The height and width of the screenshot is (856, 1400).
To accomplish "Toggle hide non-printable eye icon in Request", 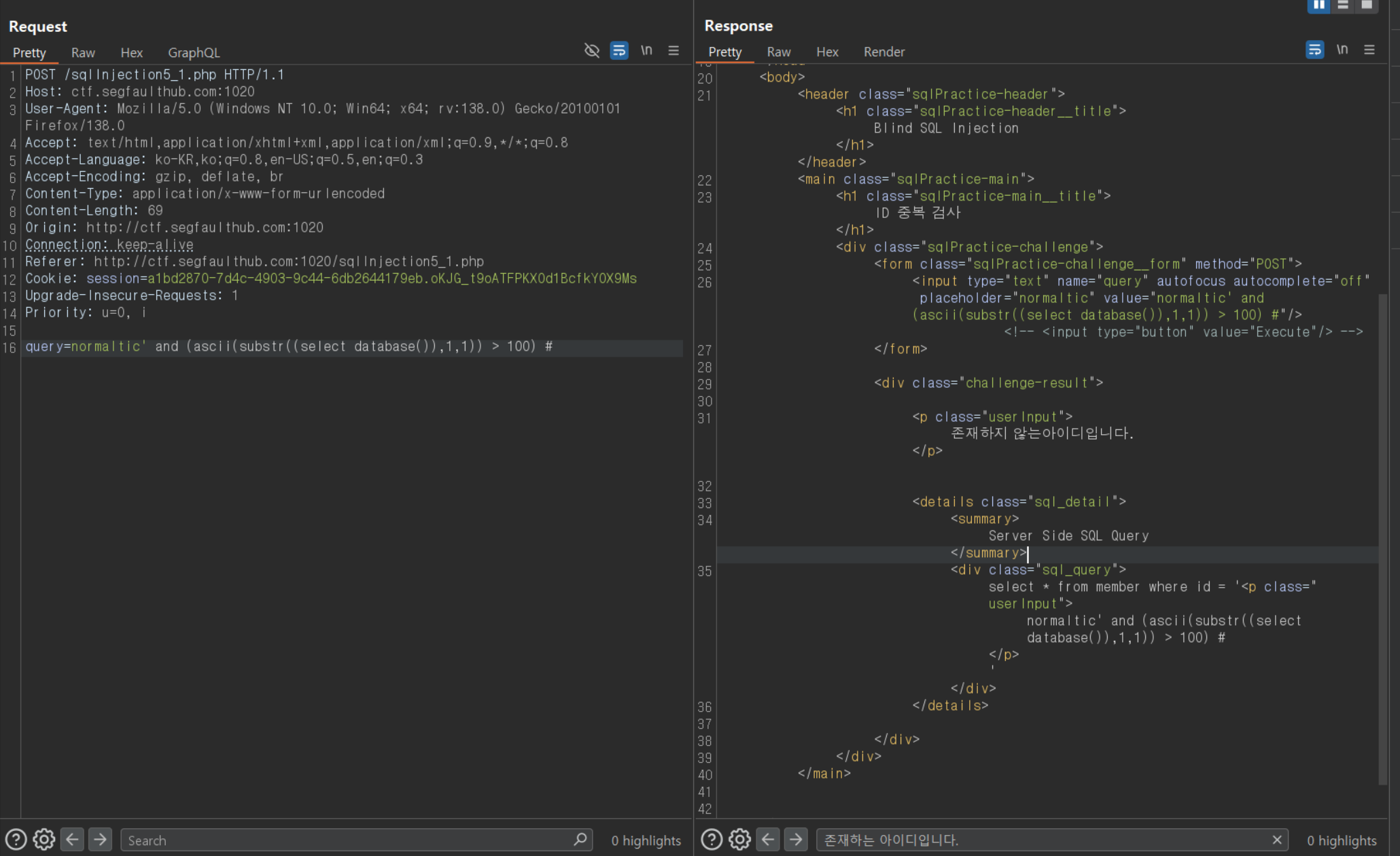I will click(592, 50).
